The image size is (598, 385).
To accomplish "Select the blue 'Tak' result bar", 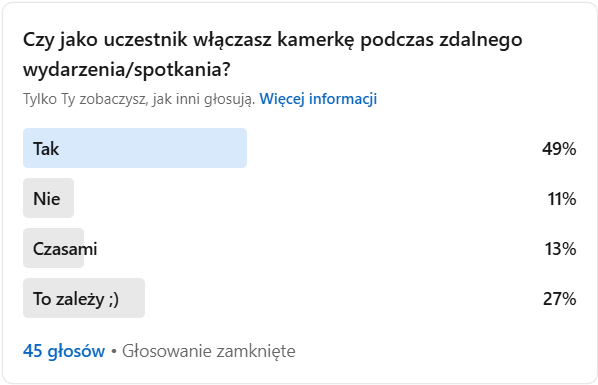I will (135, 148).
